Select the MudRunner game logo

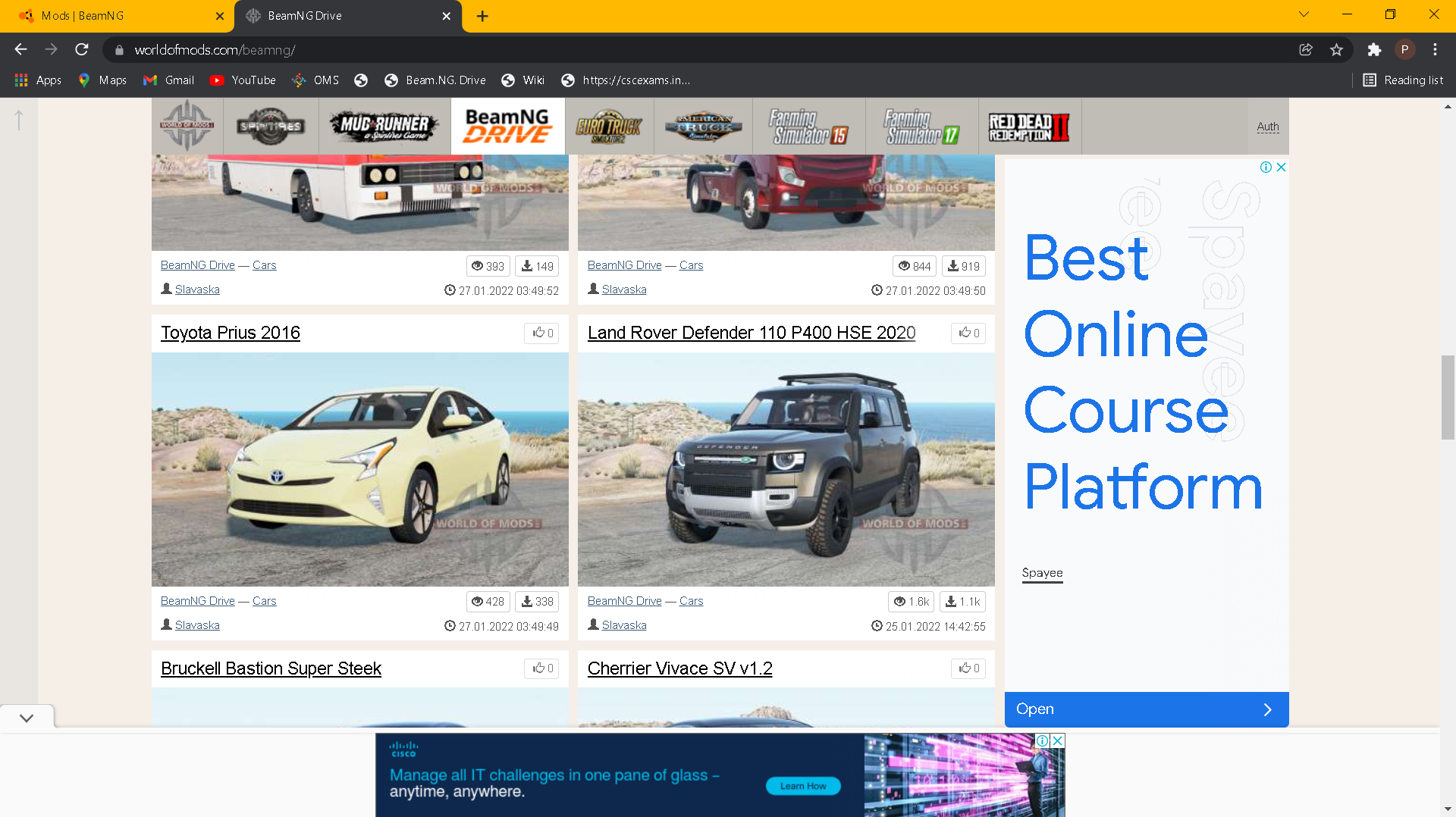click(x=384, y=126)
